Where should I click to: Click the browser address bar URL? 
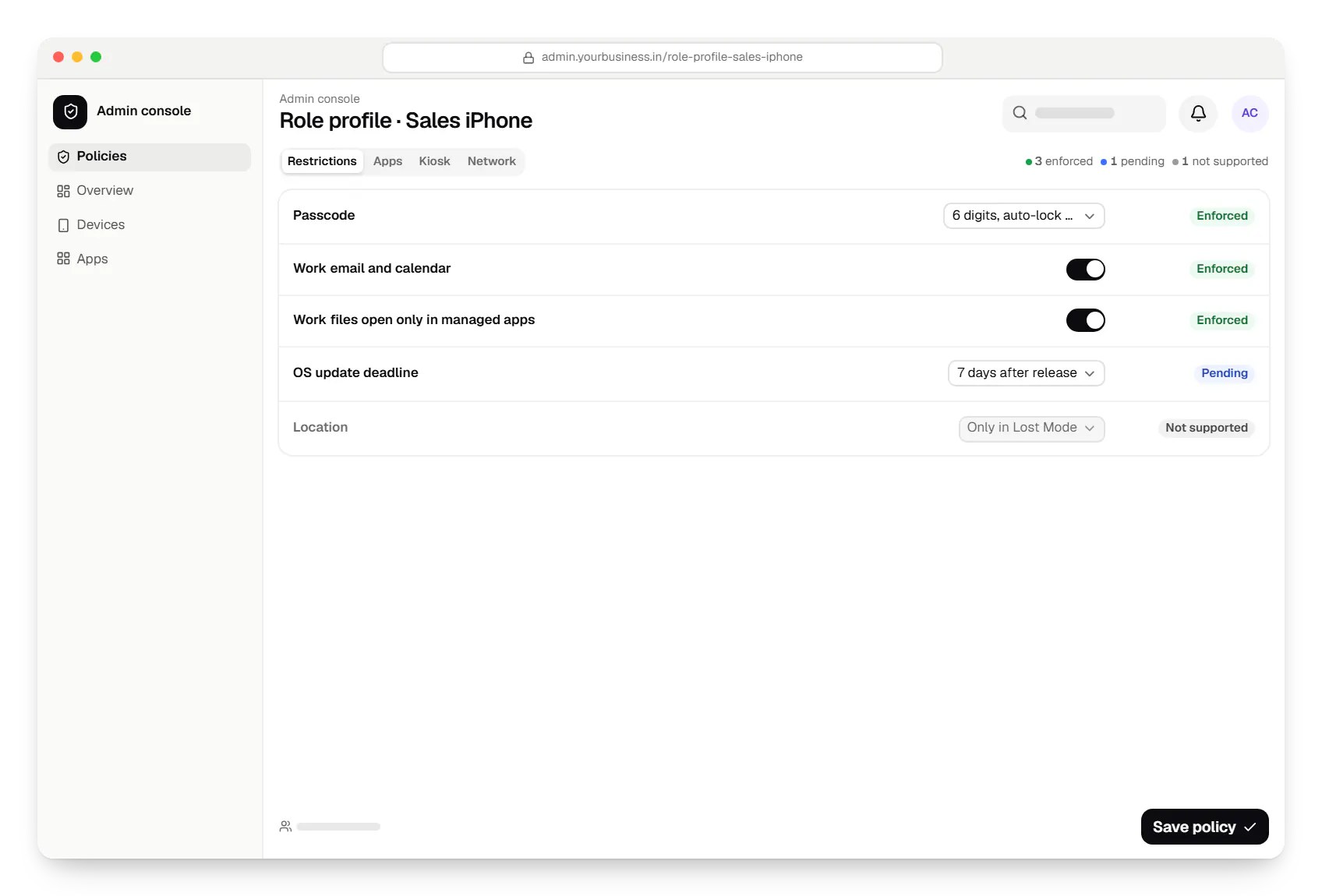[x=663, y=58]
